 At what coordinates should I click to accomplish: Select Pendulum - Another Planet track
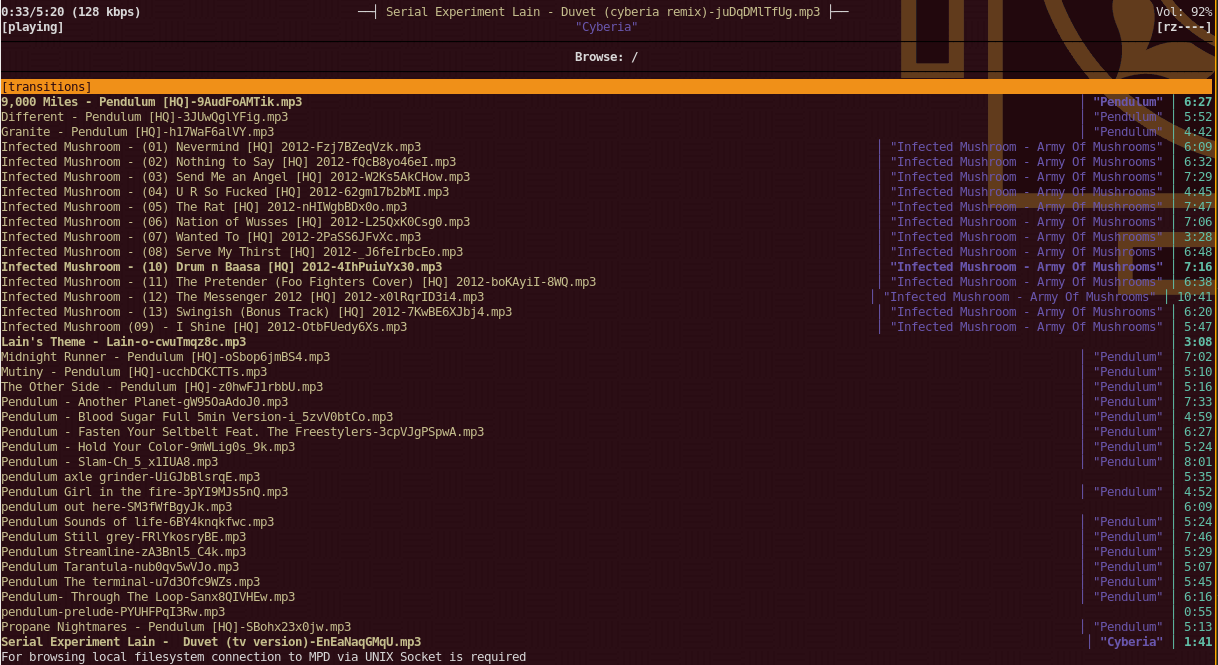click(x=607, y=402)
